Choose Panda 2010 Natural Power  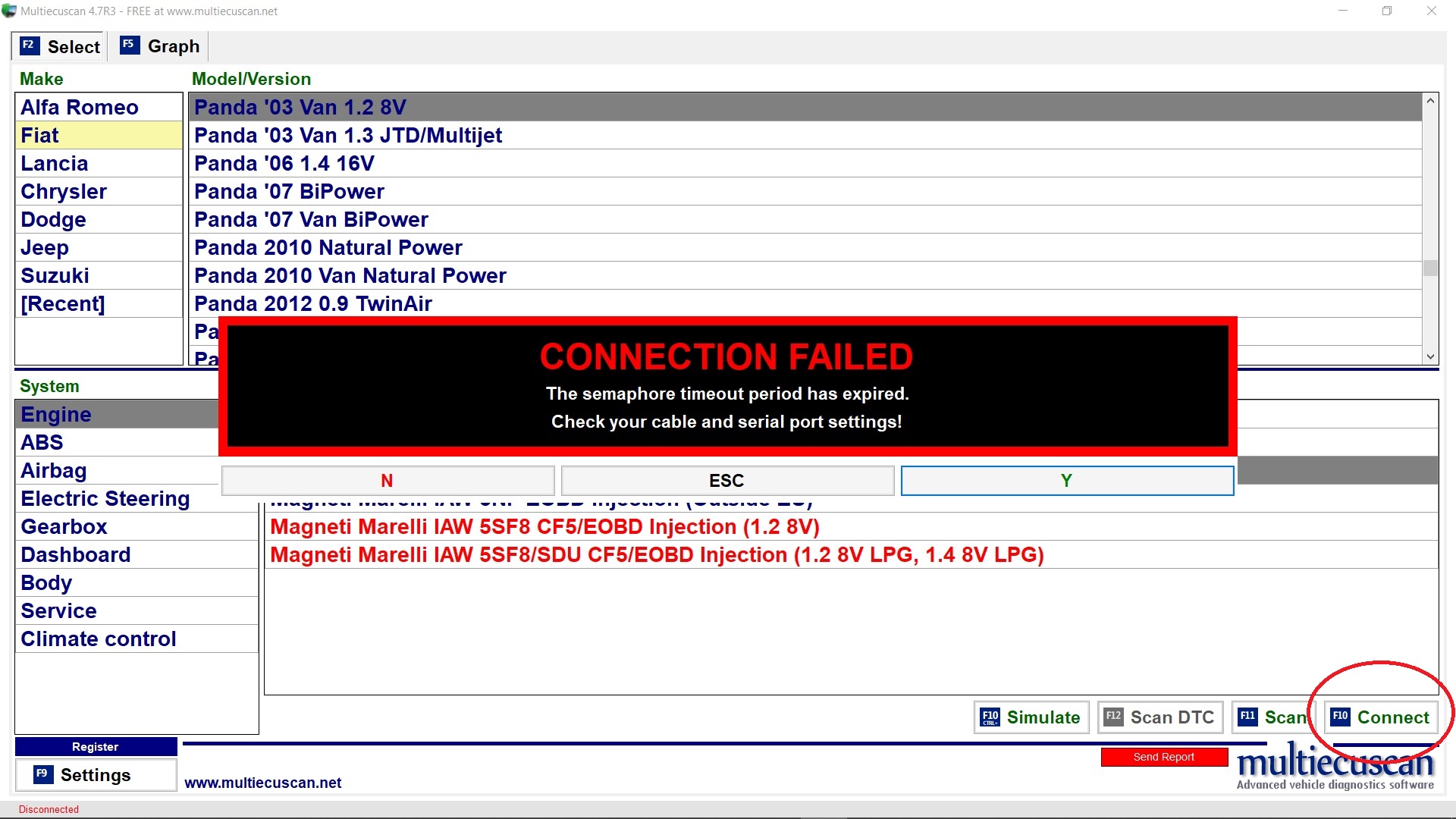[x=805, y=247]
